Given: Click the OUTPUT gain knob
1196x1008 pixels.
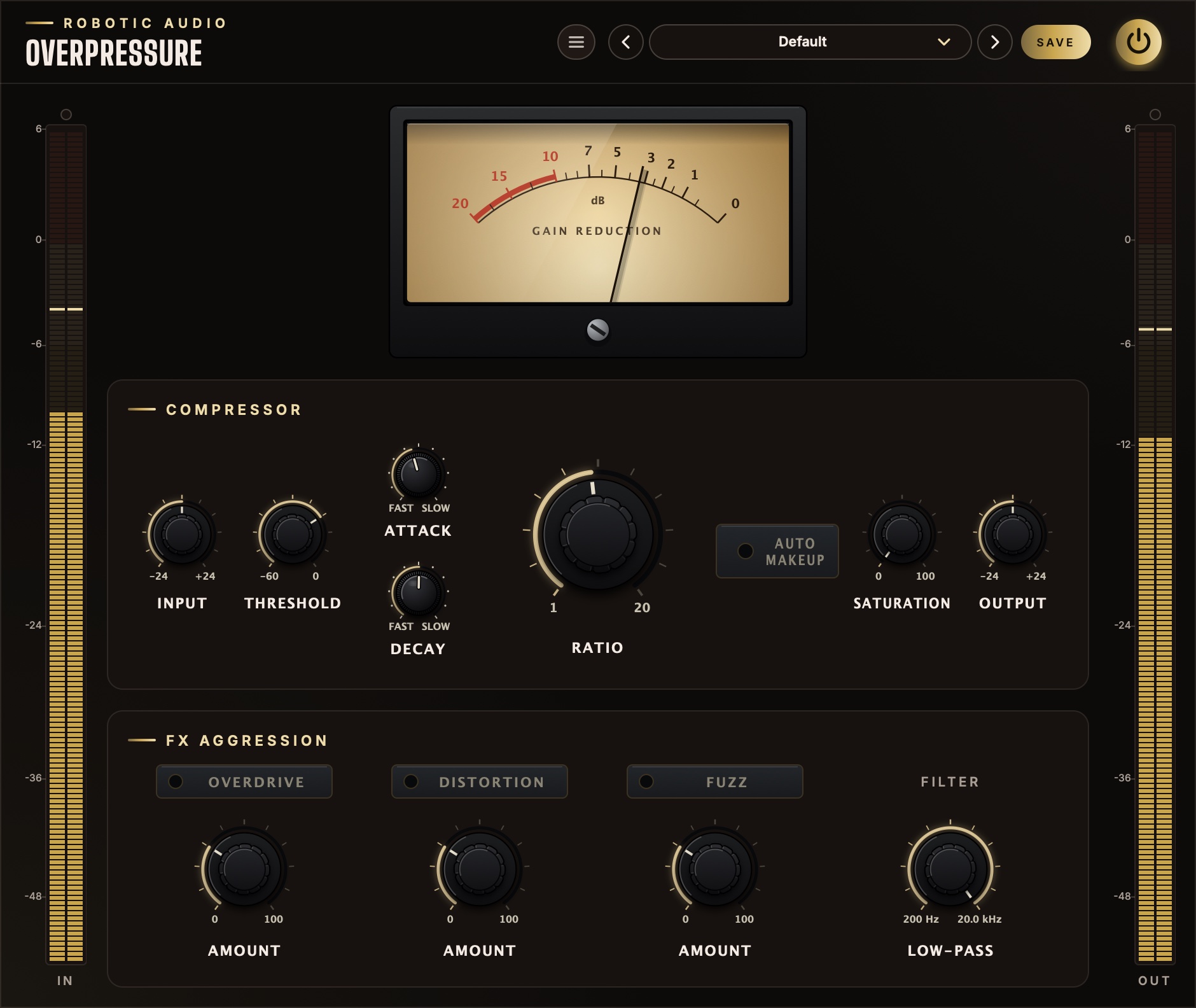Looking at the screenshot, I should coord(1013,533).
